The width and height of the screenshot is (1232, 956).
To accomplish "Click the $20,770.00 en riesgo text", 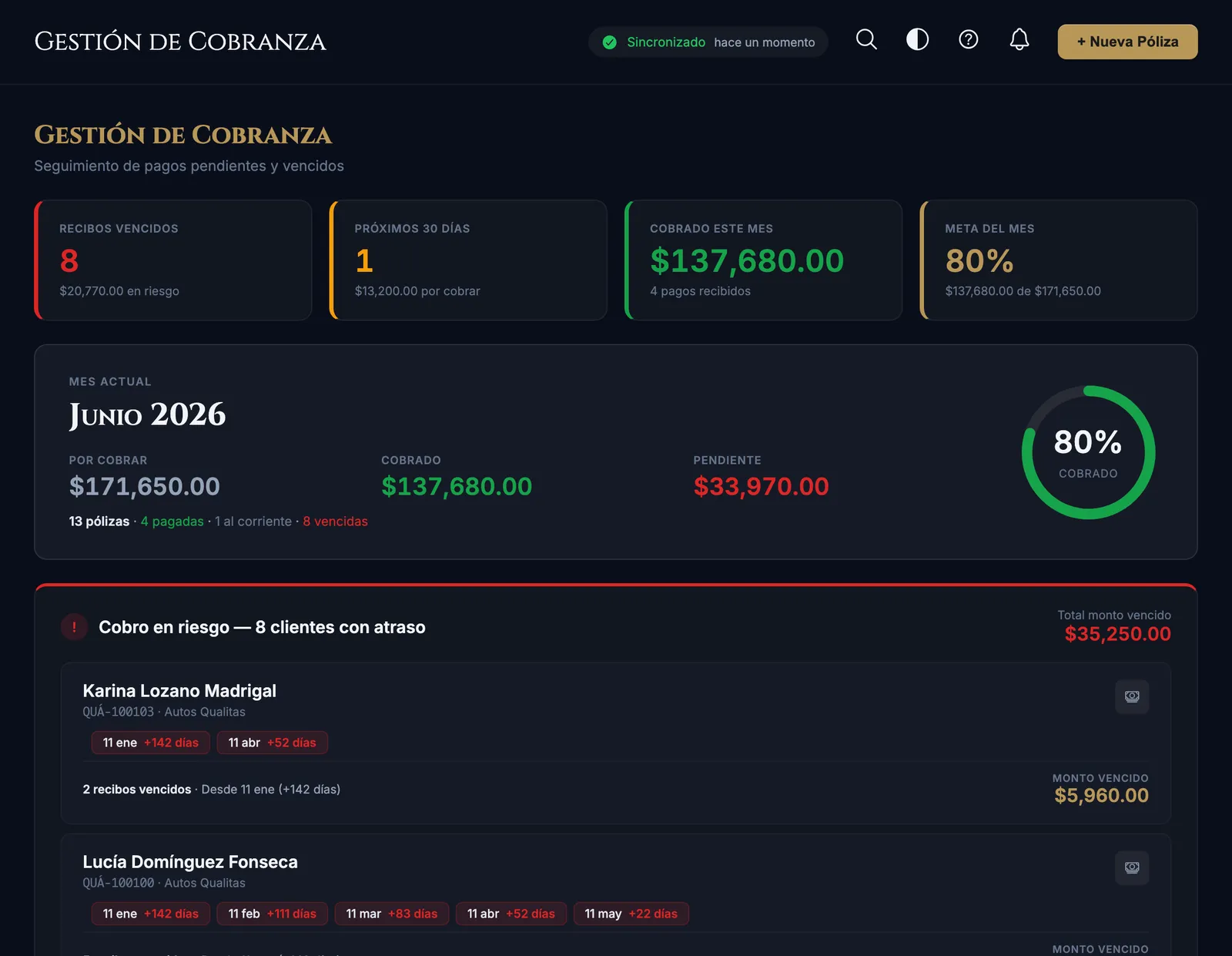I will pos(119,291).
